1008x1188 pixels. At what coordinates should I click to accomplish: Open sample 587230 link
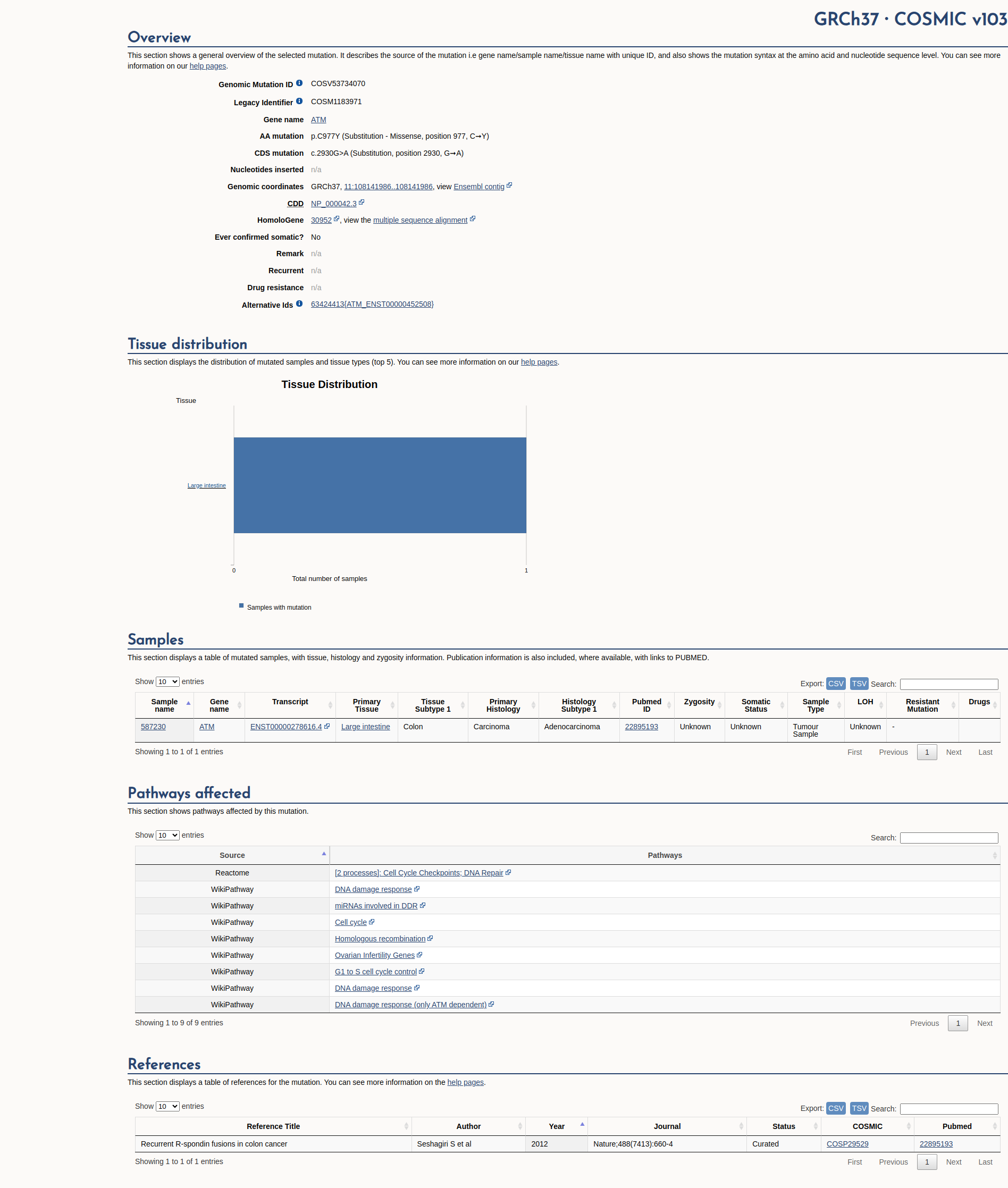point(153,726)
